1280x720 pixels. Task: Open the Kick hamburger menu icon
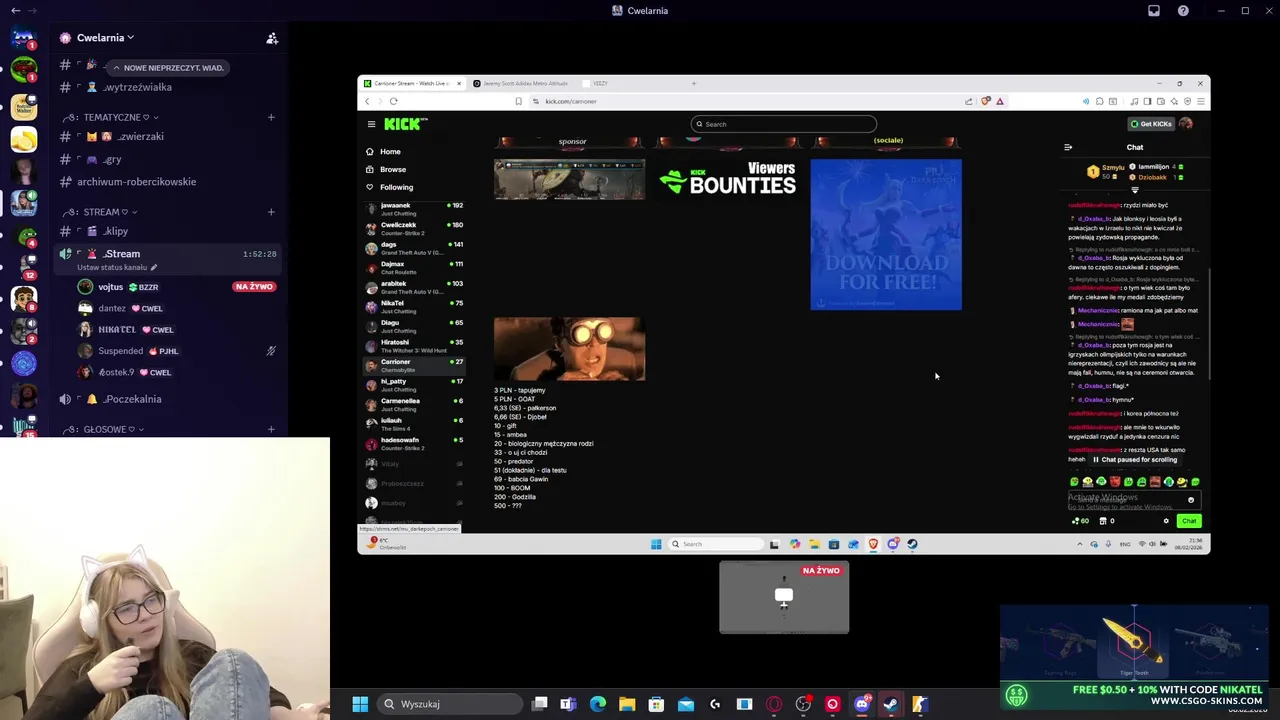pos(371,124)
